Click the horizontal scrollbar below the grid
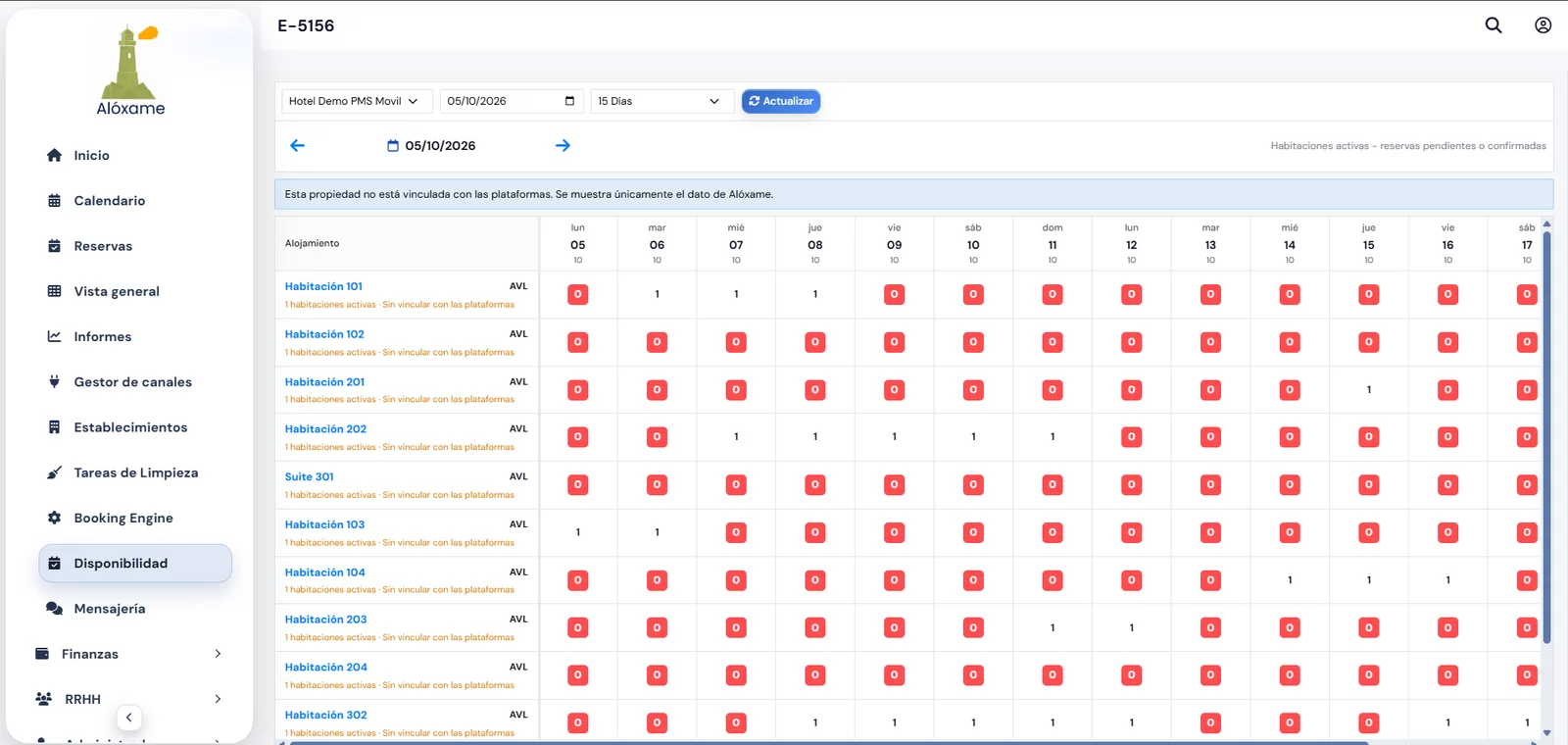This screenshot has height=745, width=1568. click(828, 743)
